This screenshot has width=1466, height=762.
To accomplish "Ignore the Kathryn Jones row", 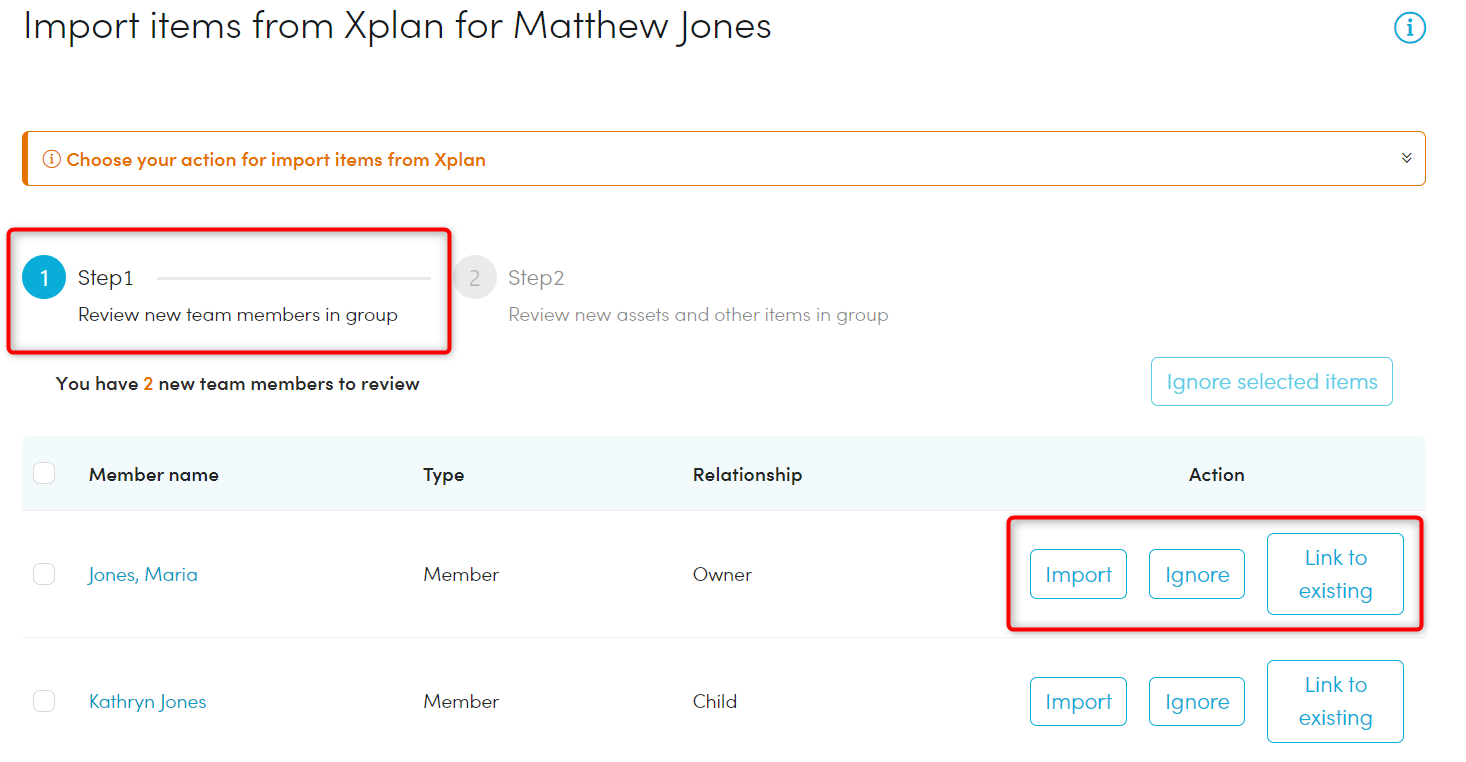I will [1197, 701].
